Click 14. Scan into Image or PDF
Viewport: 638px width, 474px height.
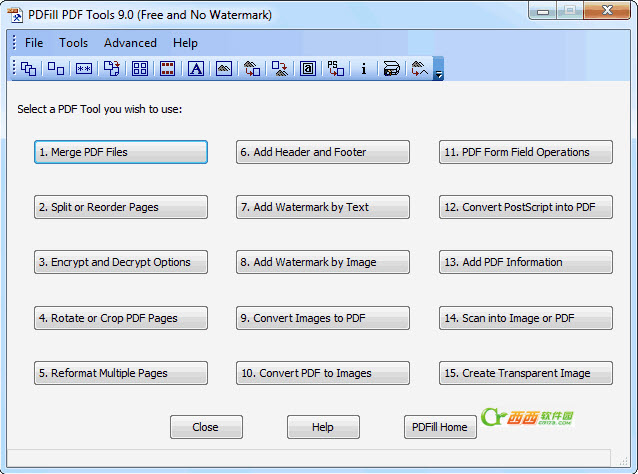(526, 318)
